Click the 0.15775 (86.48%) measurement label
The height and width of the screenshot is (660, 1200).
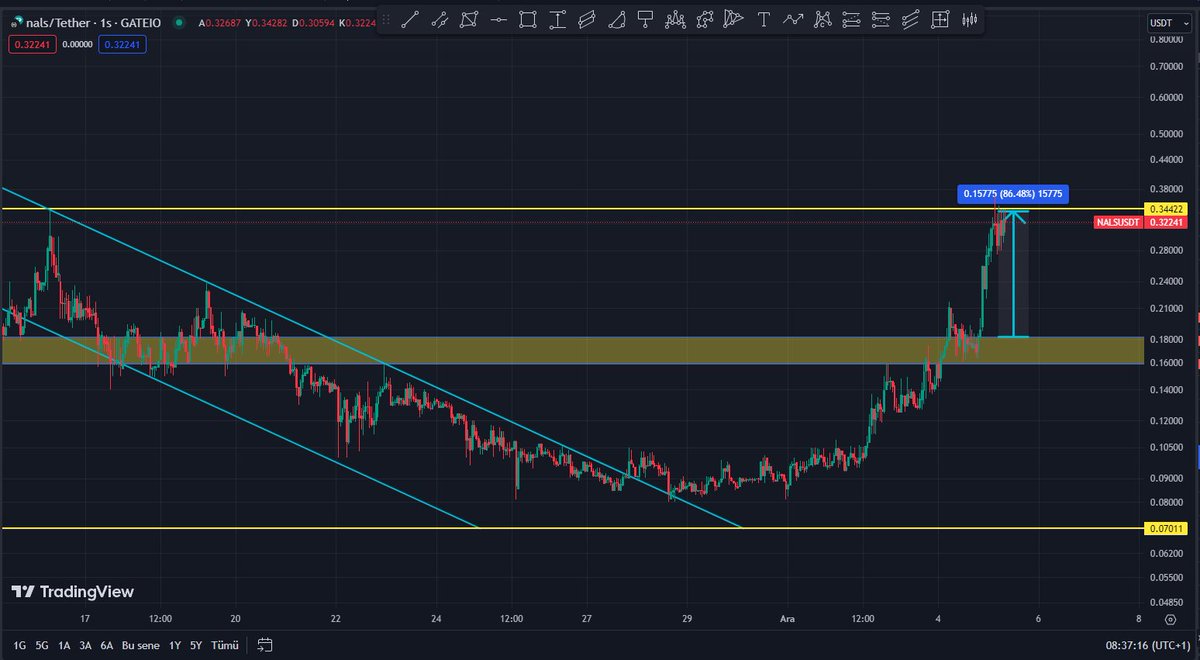pos(1015,194)
